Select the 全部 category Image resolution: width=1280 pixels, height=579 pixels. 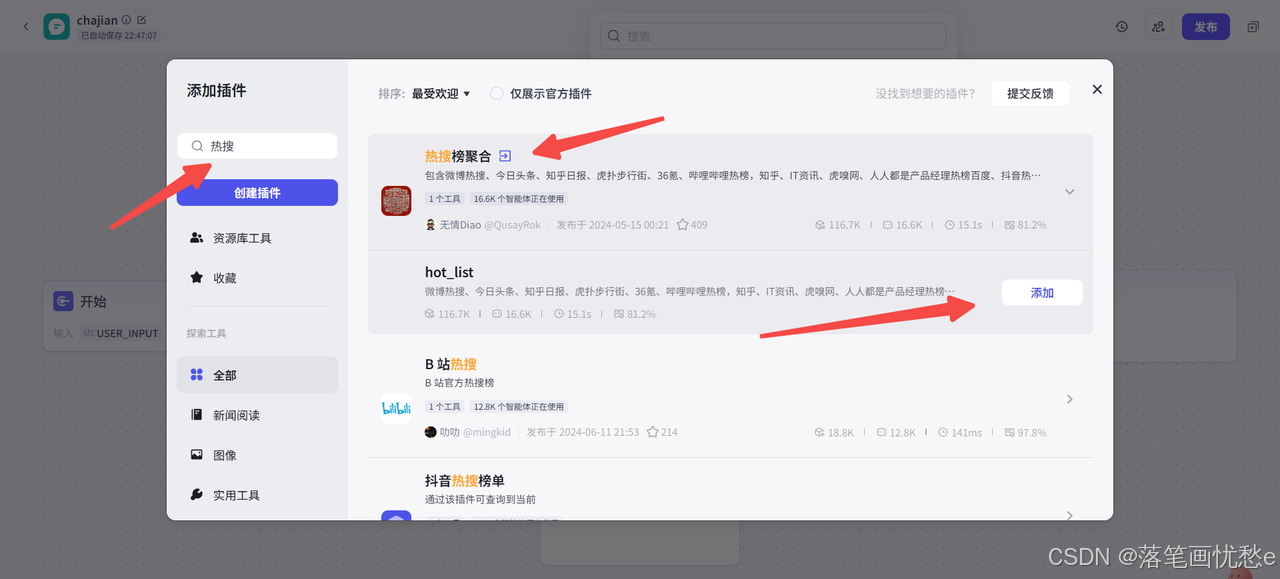click(257, 375)
